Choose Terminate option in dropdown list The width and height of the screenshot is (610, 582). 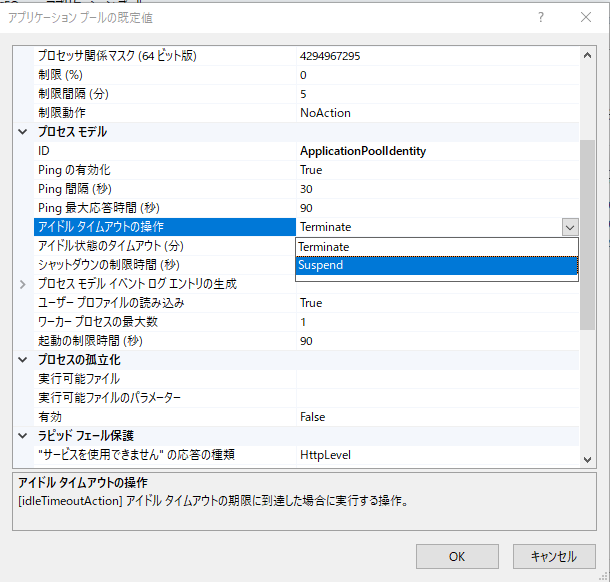point(436,247)
